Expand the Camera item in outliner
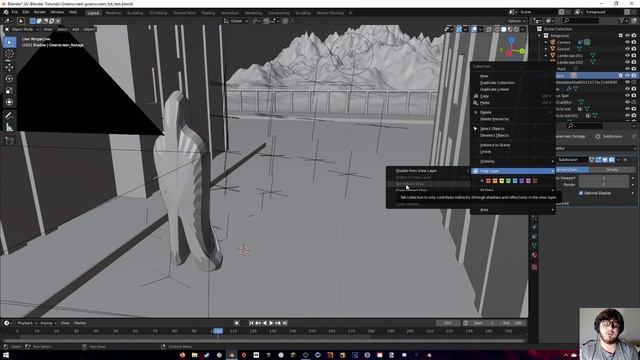This screenshot has height=360, width=640. coord(546,42)
